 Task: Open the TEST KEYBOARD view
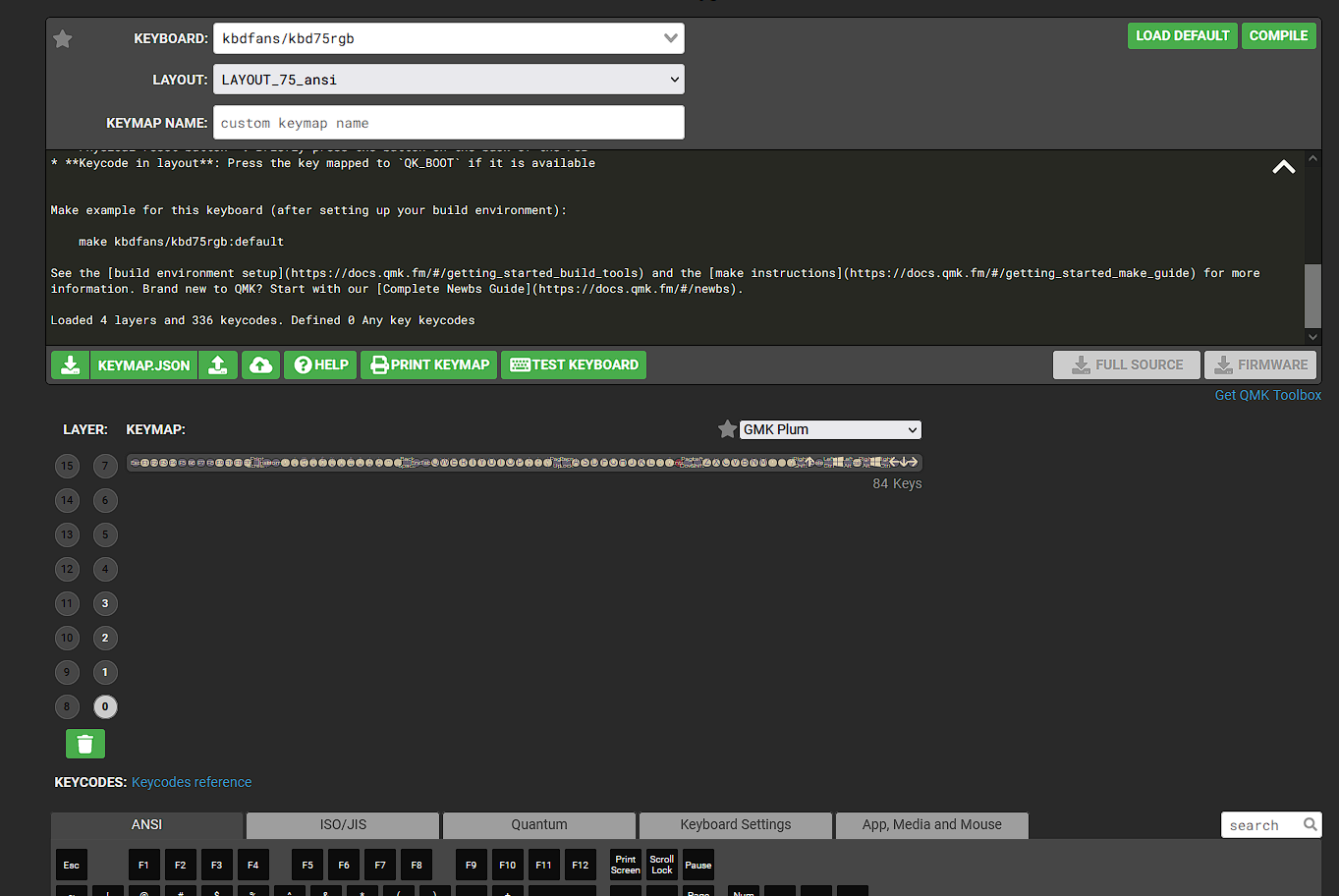(574, 364)
